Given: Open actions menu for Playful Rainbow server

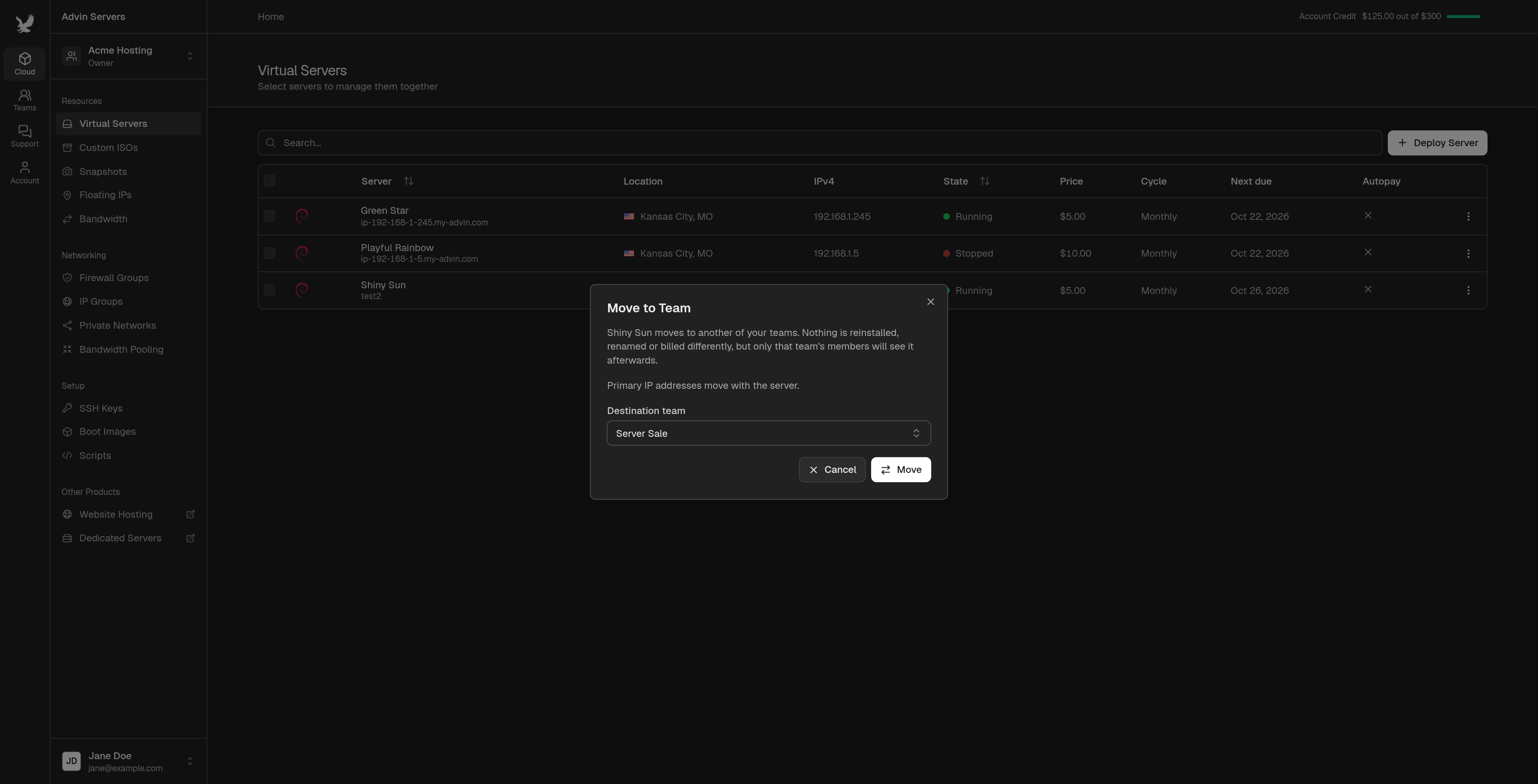Looking at the screenshot, I should point(1468,253).
